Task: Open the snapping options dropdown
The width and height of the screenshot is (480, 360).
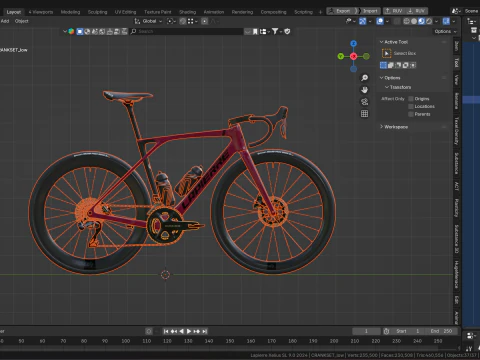Action: (192, 21)
